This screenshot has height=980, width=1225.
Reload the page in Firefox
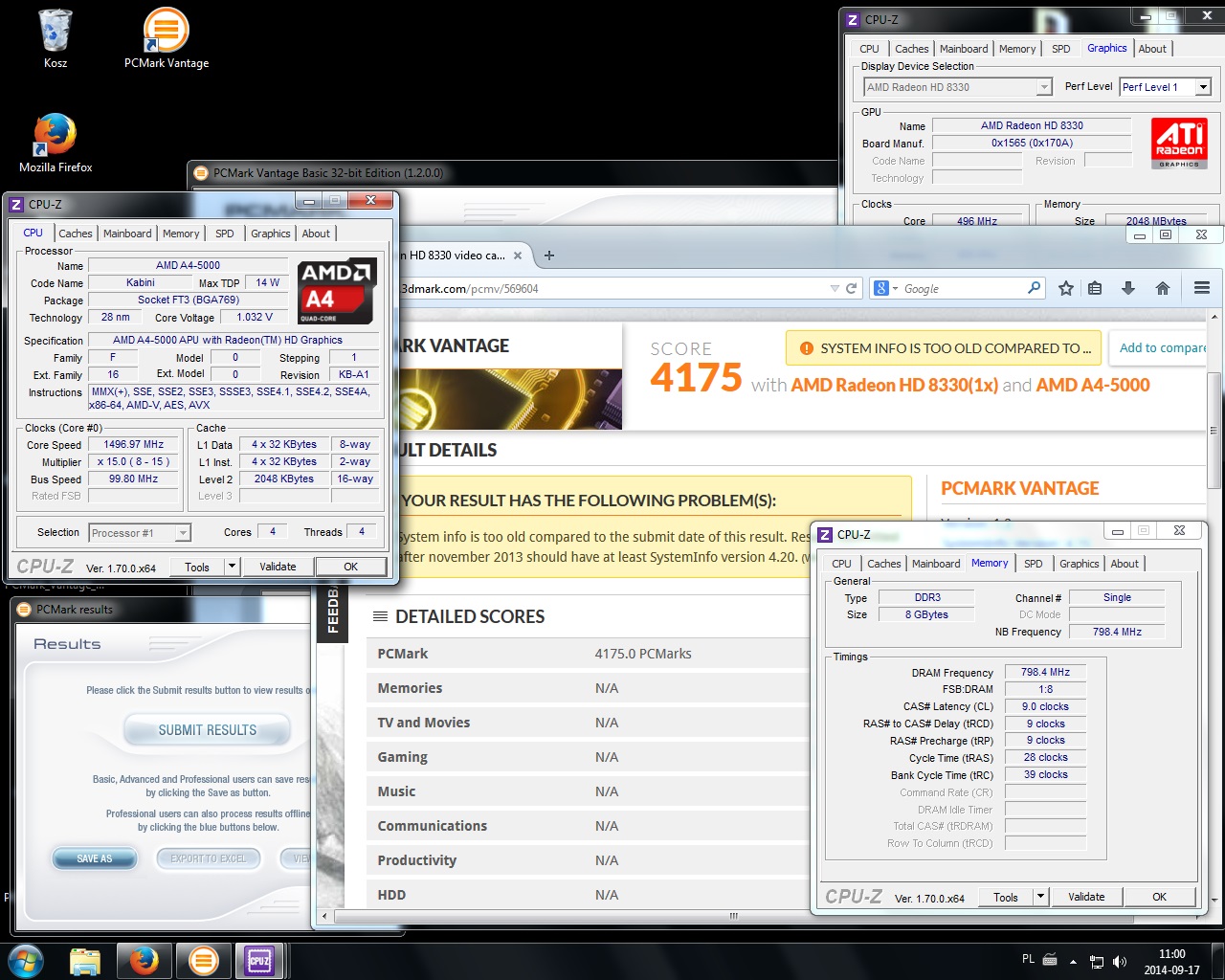tap(851, 288)
